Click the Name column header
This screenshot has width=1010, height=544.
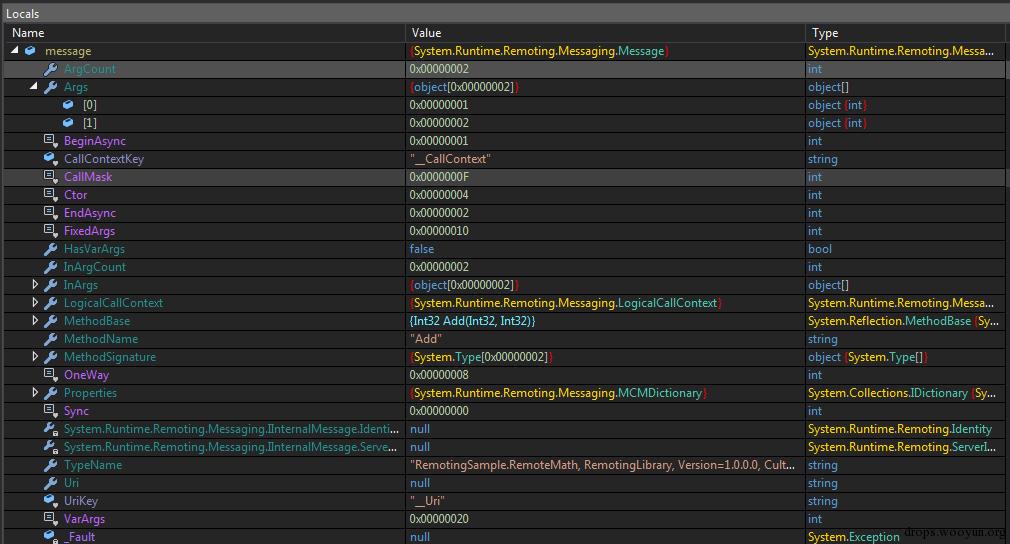tap(28, 33)
